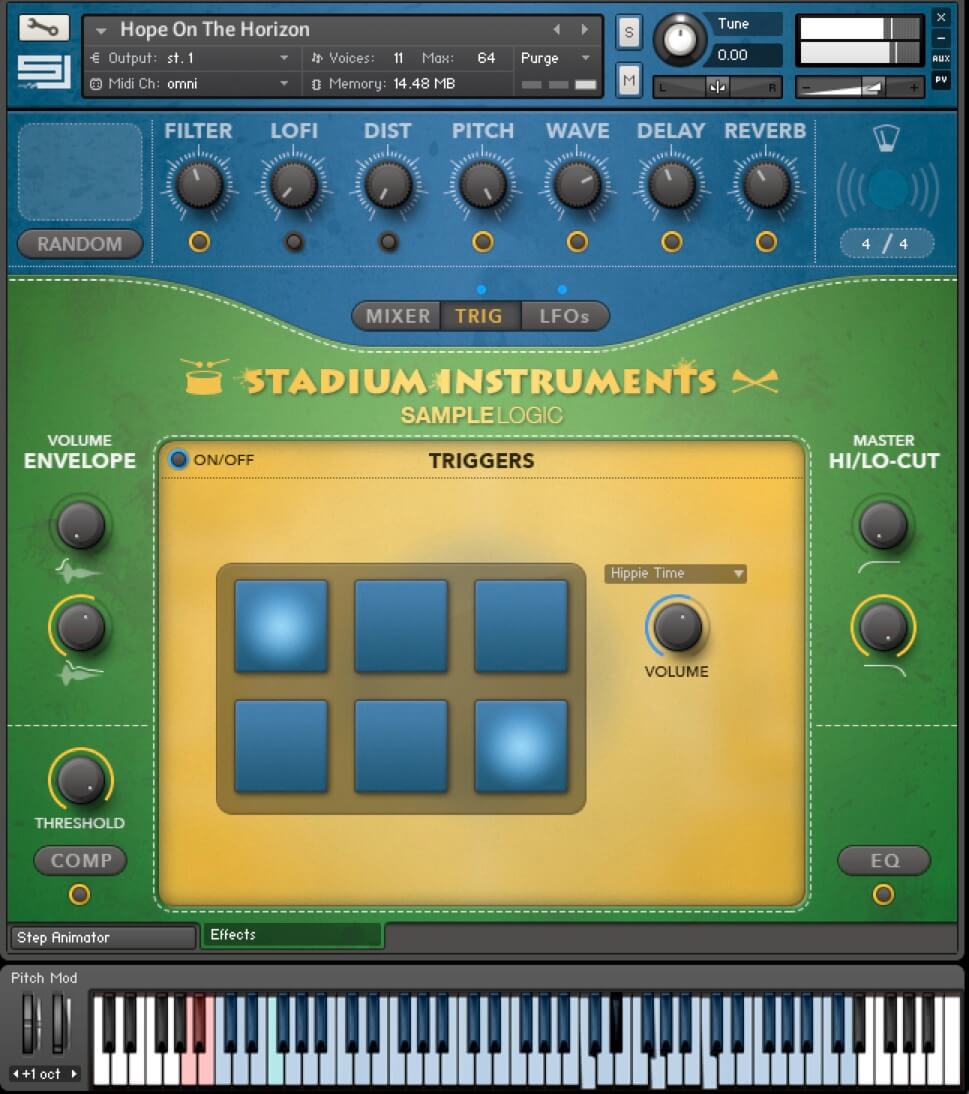Solo the instrument with the S button
The image size is (969, 1094).
[629, 33]
